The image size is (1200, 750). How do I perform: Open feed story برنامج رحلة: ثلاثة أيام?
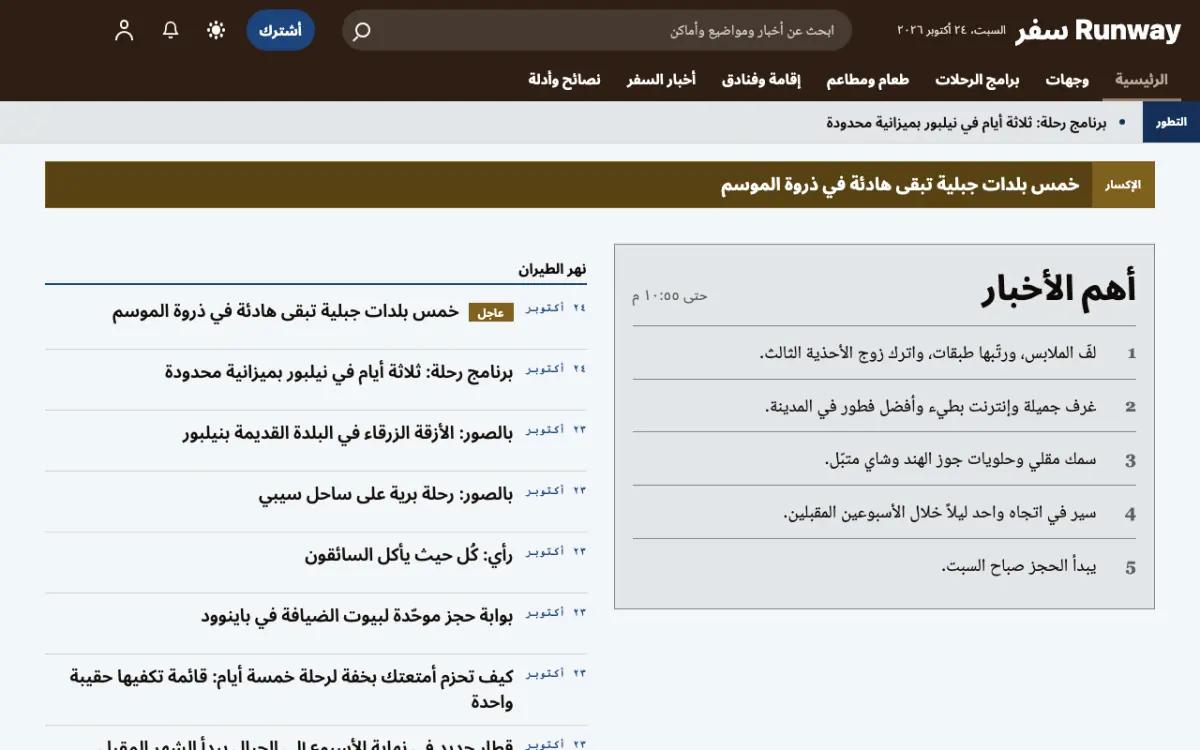(339, 372)
